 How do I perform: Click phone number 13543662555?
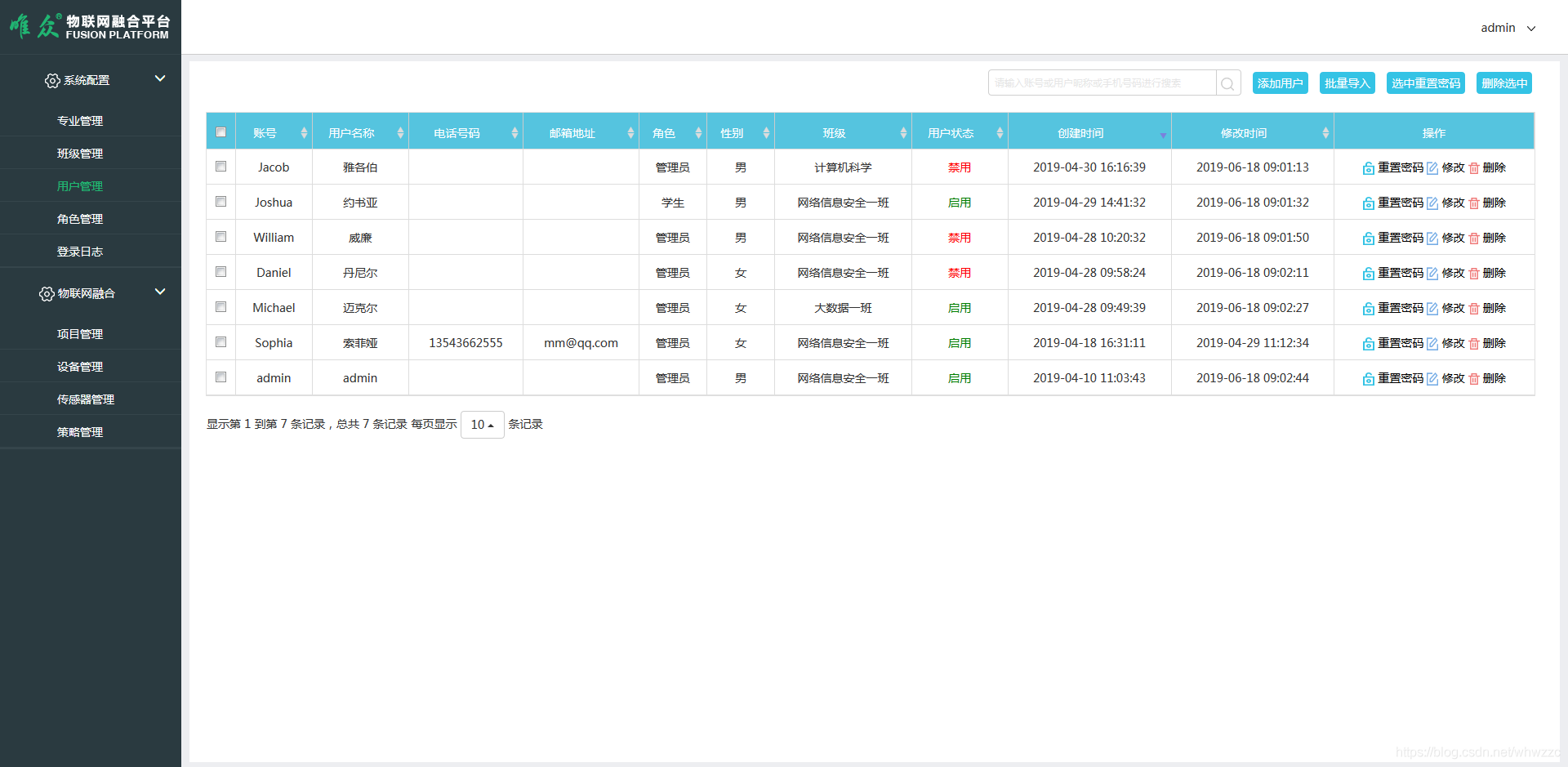coord(465,343)
